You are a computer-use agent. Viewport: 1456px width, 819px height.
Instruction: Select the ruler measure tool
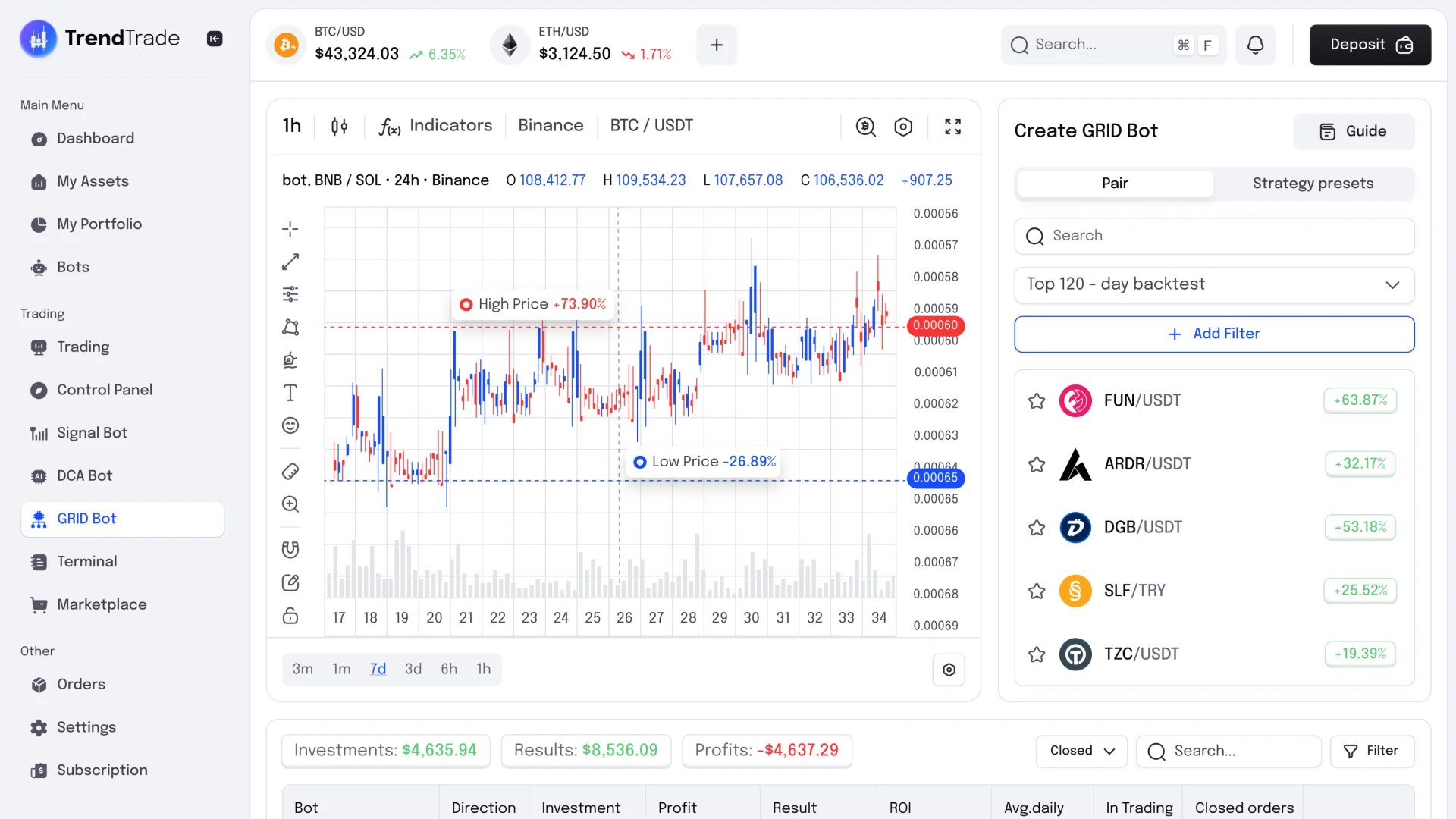coord(290,471)
